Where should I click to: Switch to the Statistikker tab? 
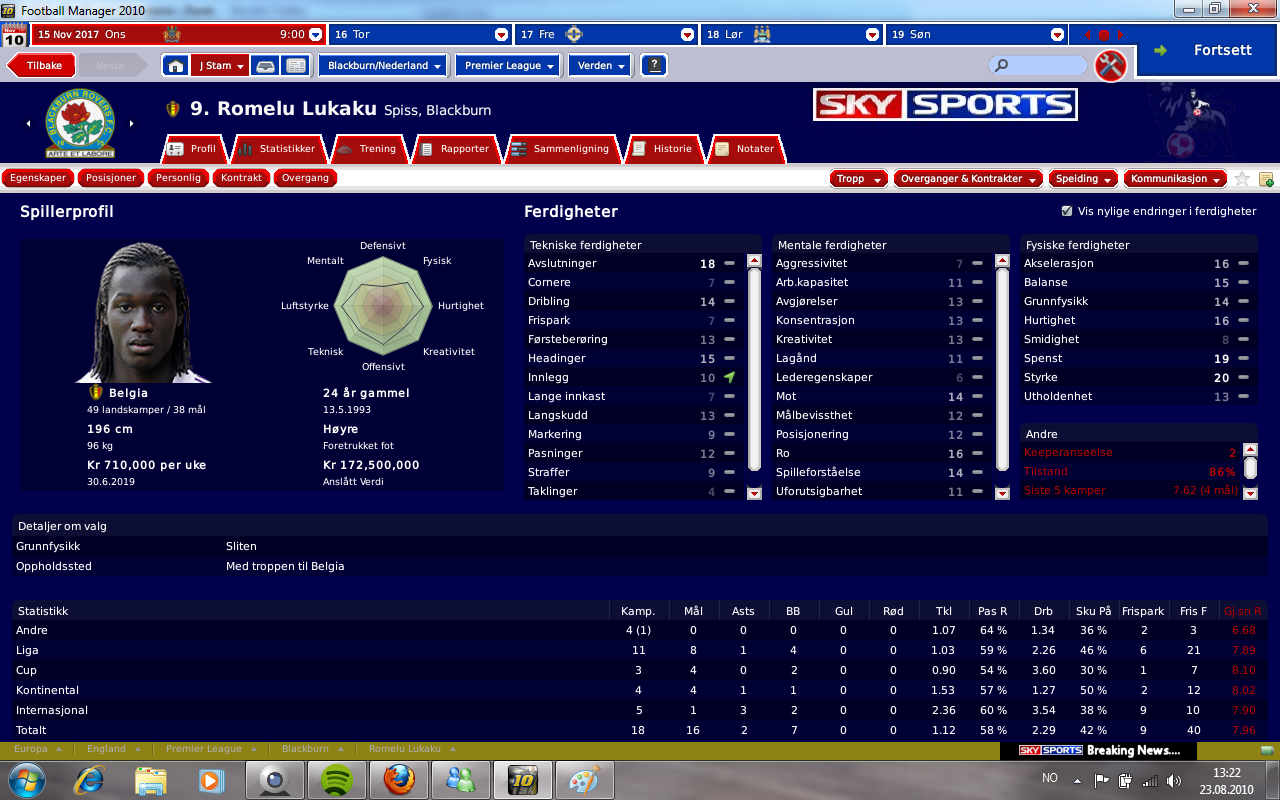pyautogui.click(x=279, y=149)
